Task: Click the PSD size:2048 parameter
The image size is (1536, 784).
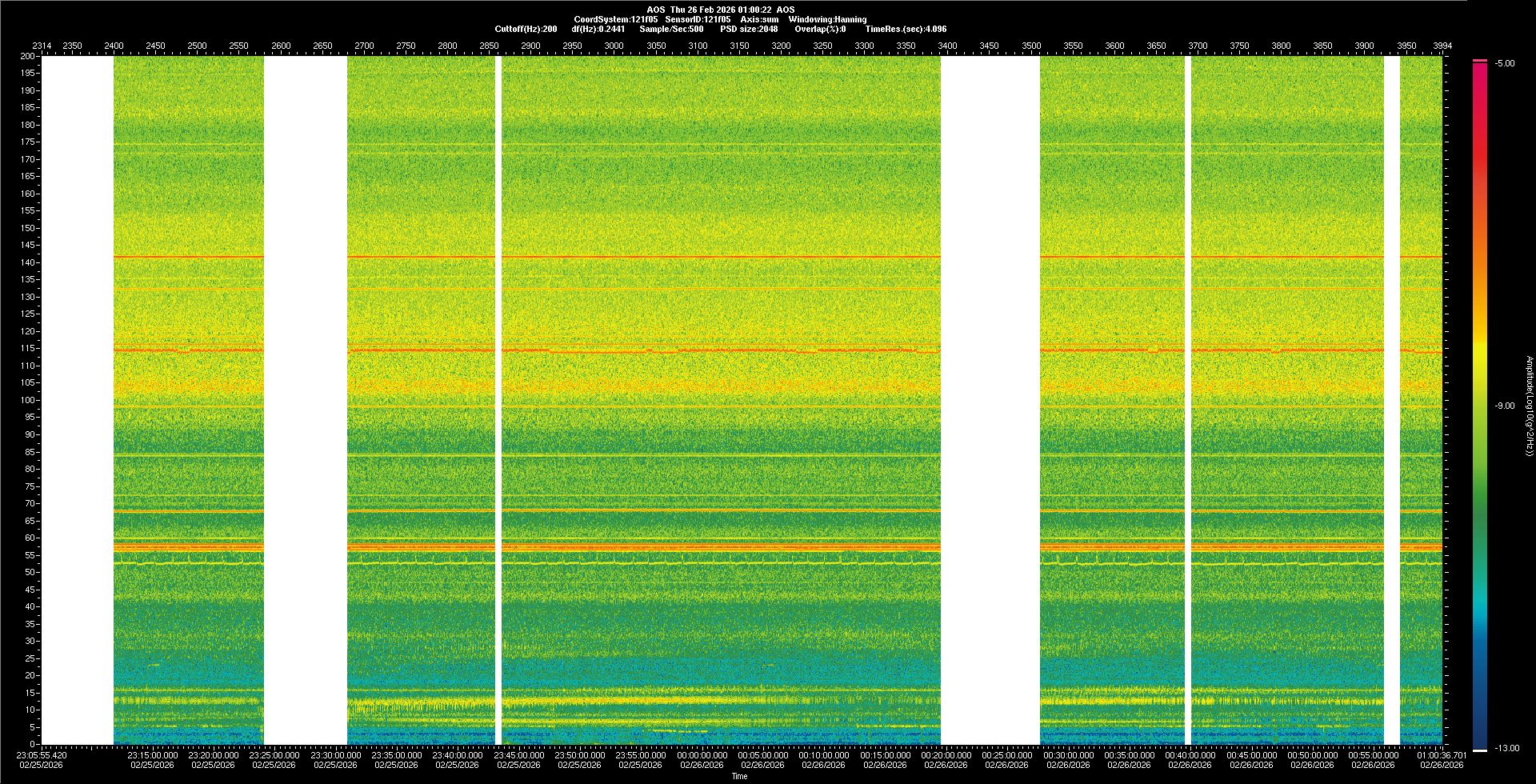Action: (749, 29)
